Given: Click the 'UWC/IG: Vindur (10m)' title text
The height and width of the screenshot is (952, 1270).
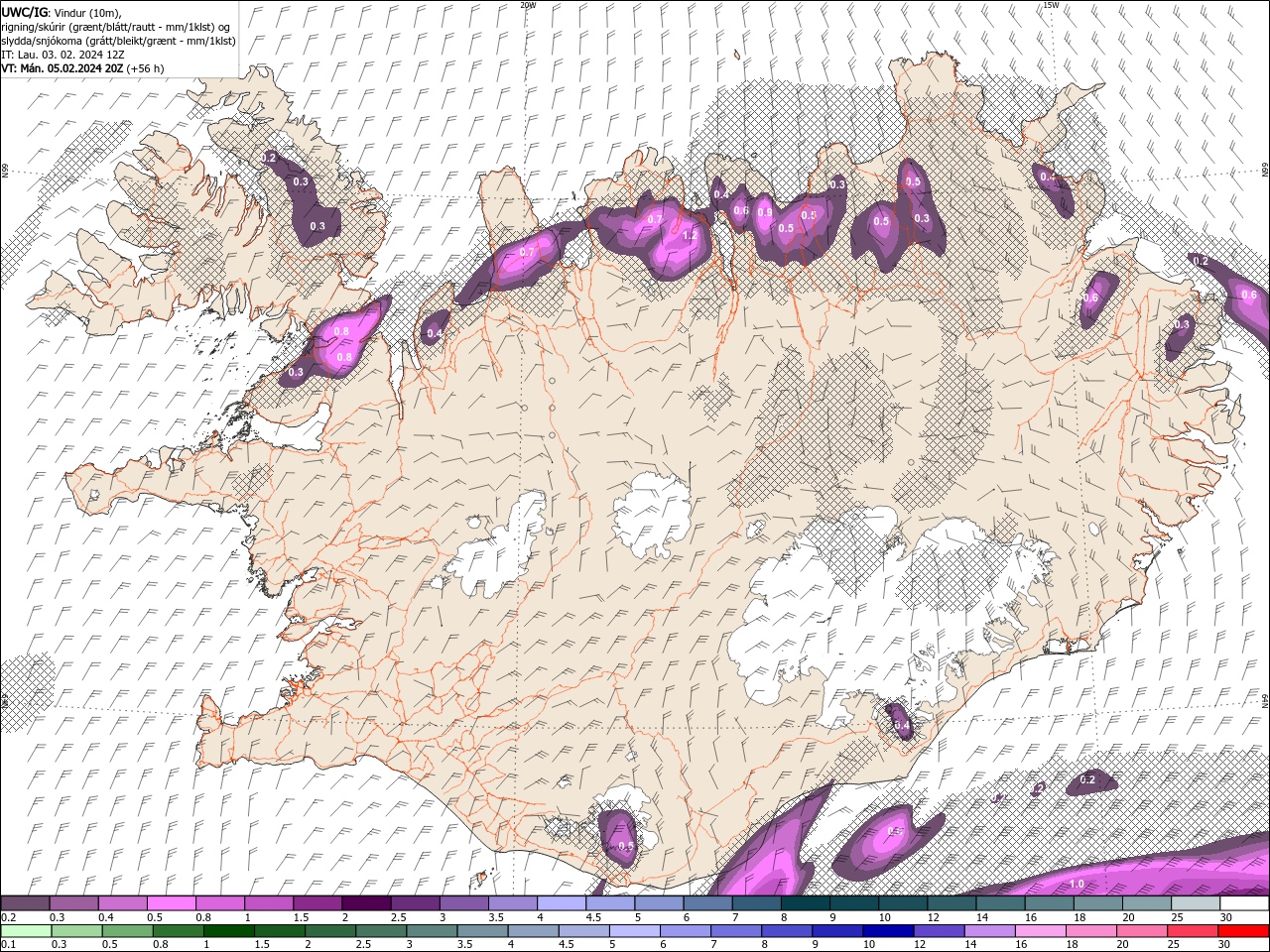Looking at the screenshot, I should tap(62, 12).
